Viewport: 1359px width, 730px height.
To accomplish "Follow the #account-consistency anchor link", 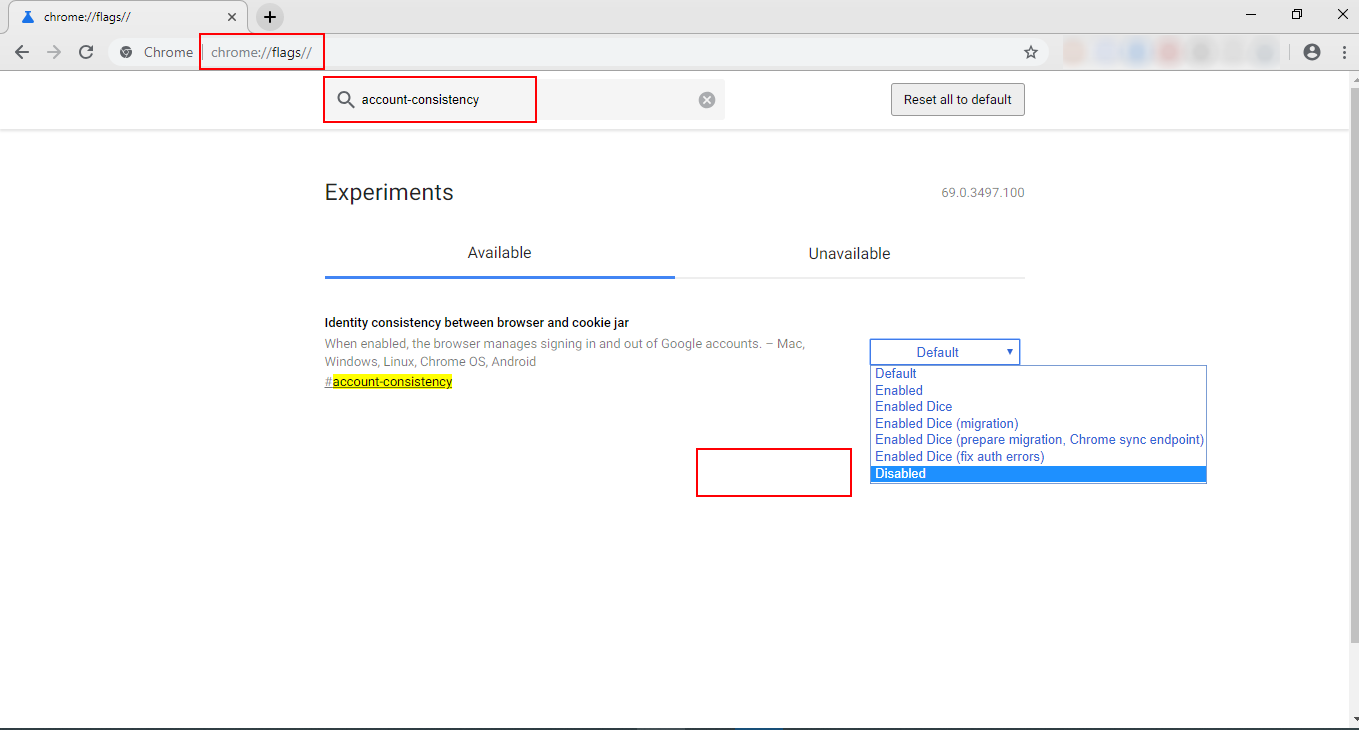I will click(388, 382).
